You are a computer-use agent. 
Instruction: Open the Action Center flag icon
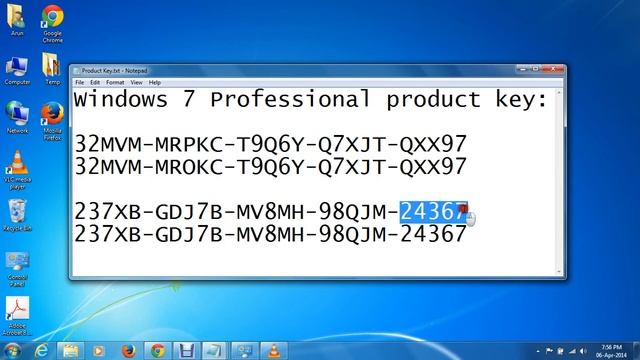click(x=549, y=351)
